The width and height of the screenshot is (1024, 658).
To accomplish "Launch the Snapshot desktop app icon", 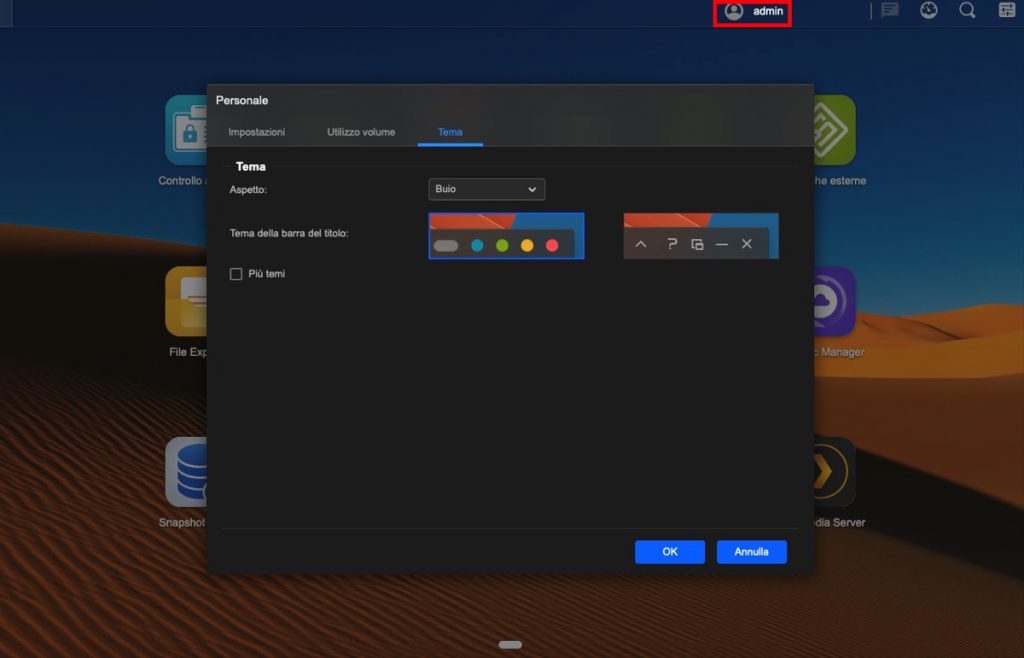I will (186, 472).
